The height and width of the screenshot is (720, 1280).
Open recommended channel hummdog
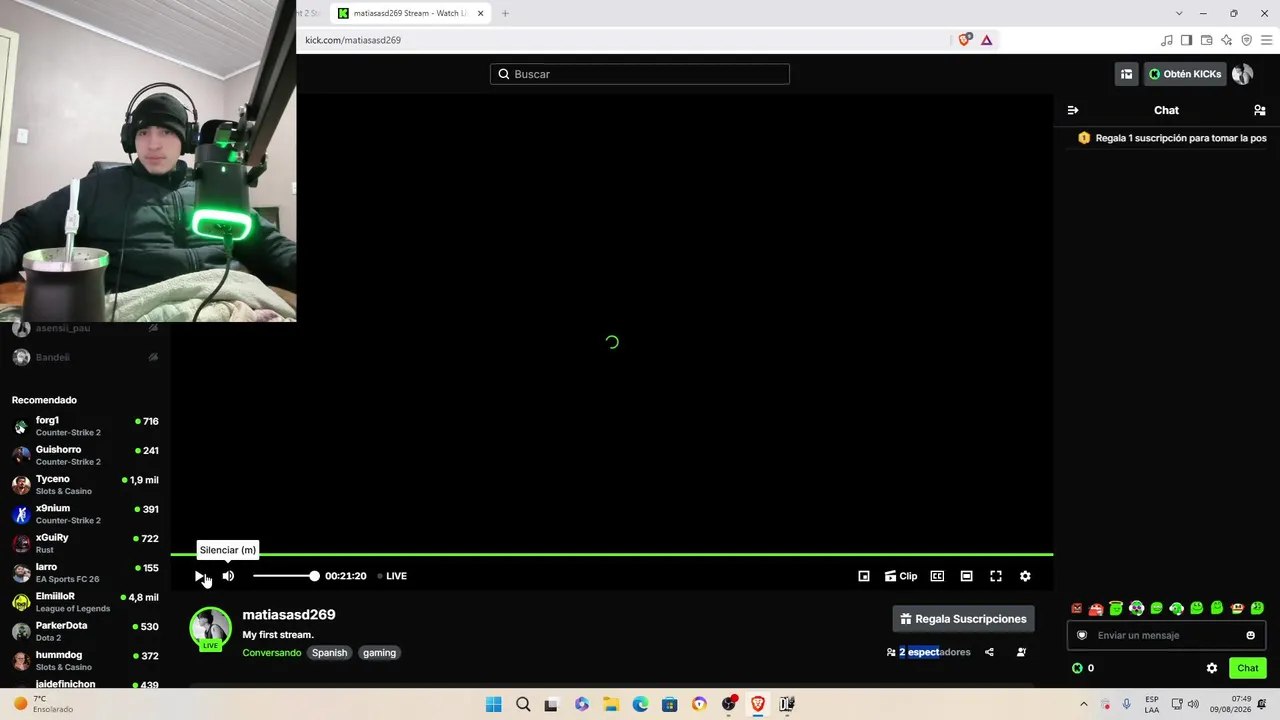coord(85,660)
